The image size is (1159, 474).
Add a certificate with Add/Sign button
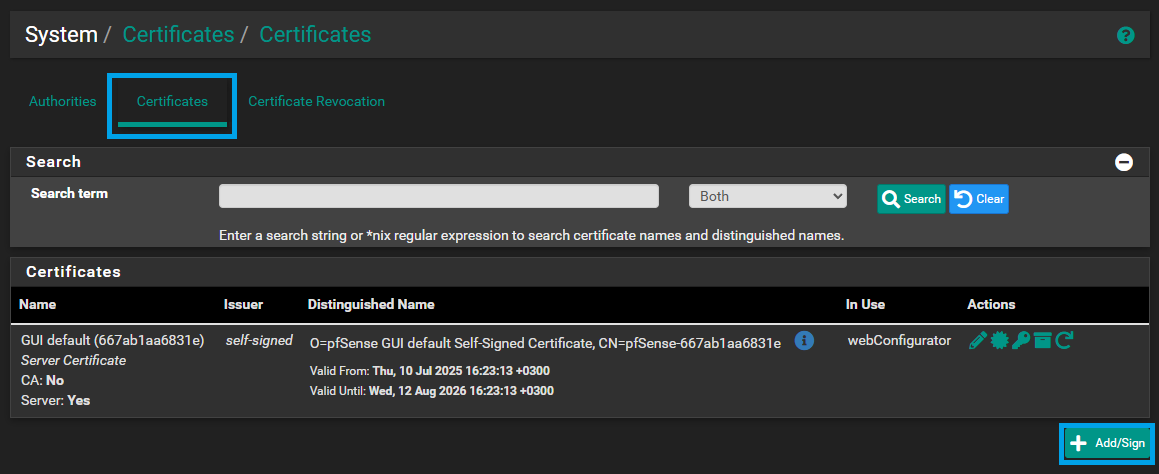click(1108, 444)
